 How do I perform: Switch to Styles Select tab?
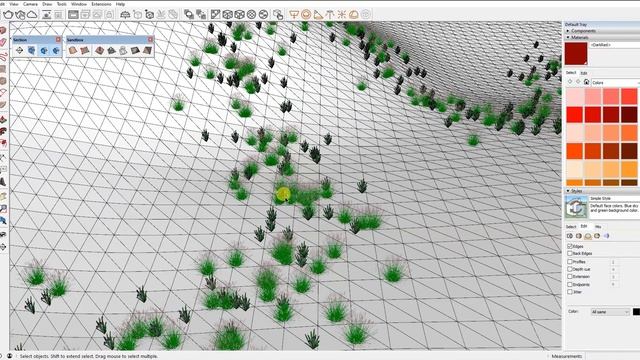point(571,227)
